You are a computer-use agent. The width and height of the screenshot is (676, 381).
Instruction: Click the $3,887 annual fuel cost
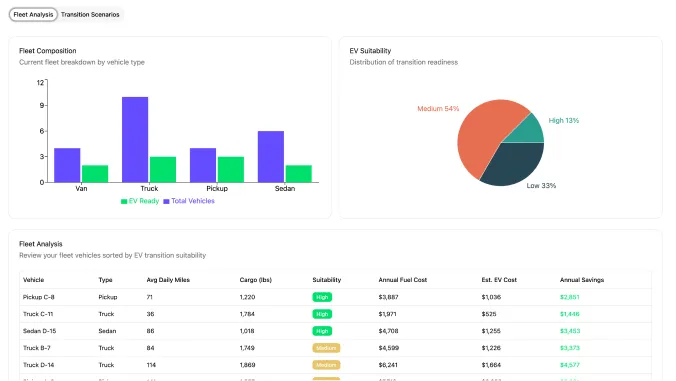click(388, 297)
